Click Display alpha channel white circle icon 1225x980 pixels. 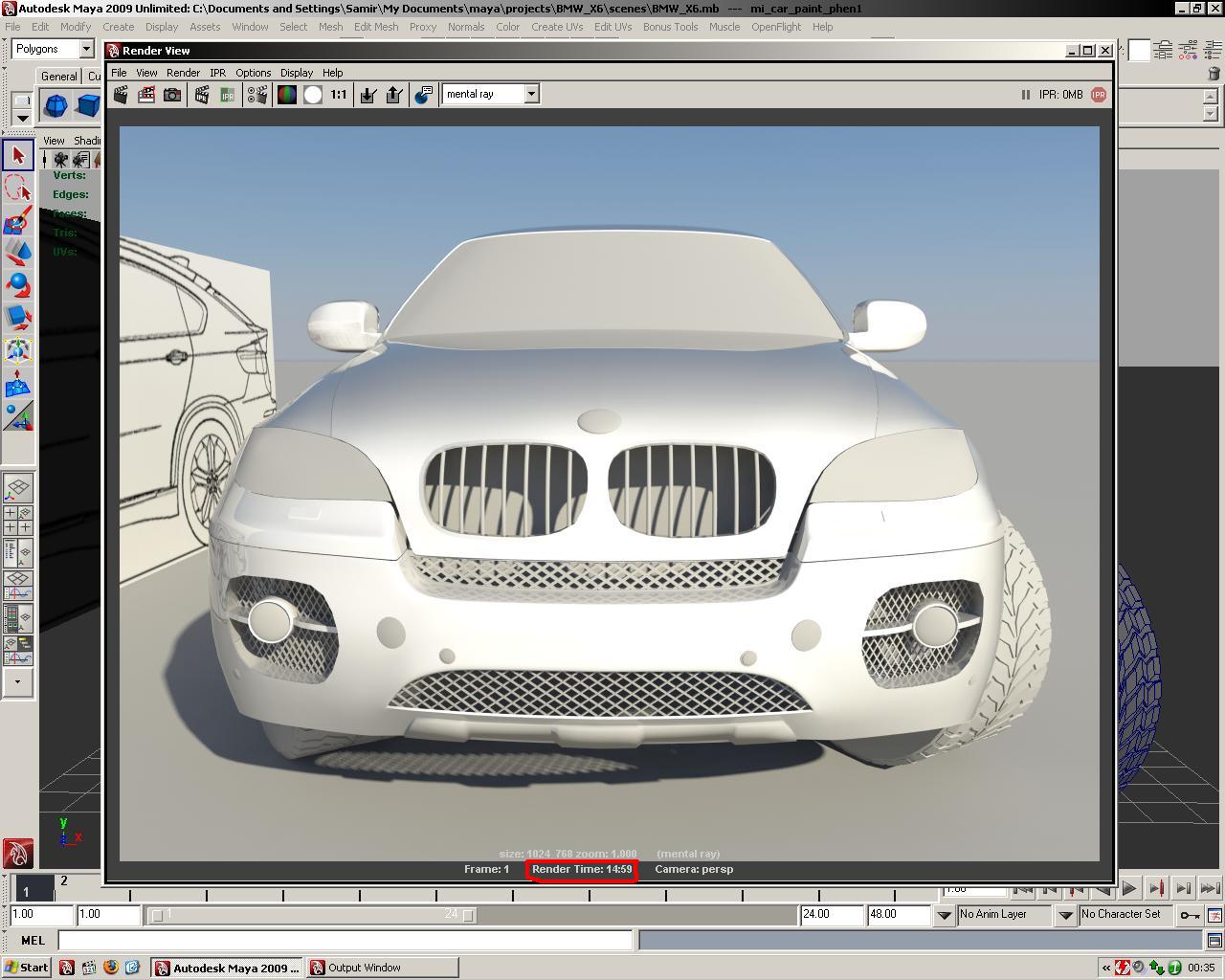point(313,95)
